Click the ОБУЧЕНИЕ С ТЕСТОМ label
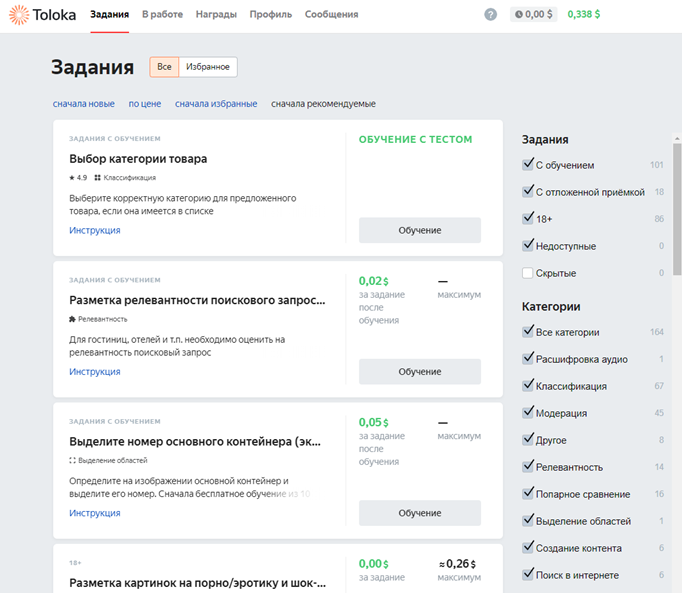 415,139
